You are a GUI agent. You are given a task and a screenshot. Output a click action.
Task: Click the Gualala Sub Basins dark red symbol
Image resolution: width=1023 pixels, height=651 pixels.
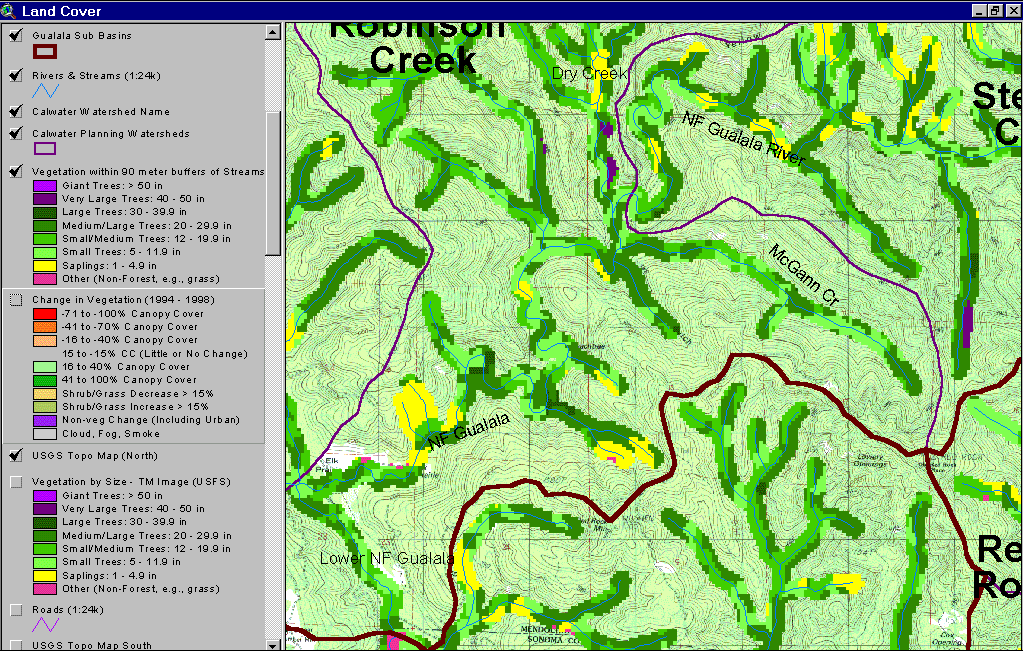pyautogui.click(x=45, y=52)
